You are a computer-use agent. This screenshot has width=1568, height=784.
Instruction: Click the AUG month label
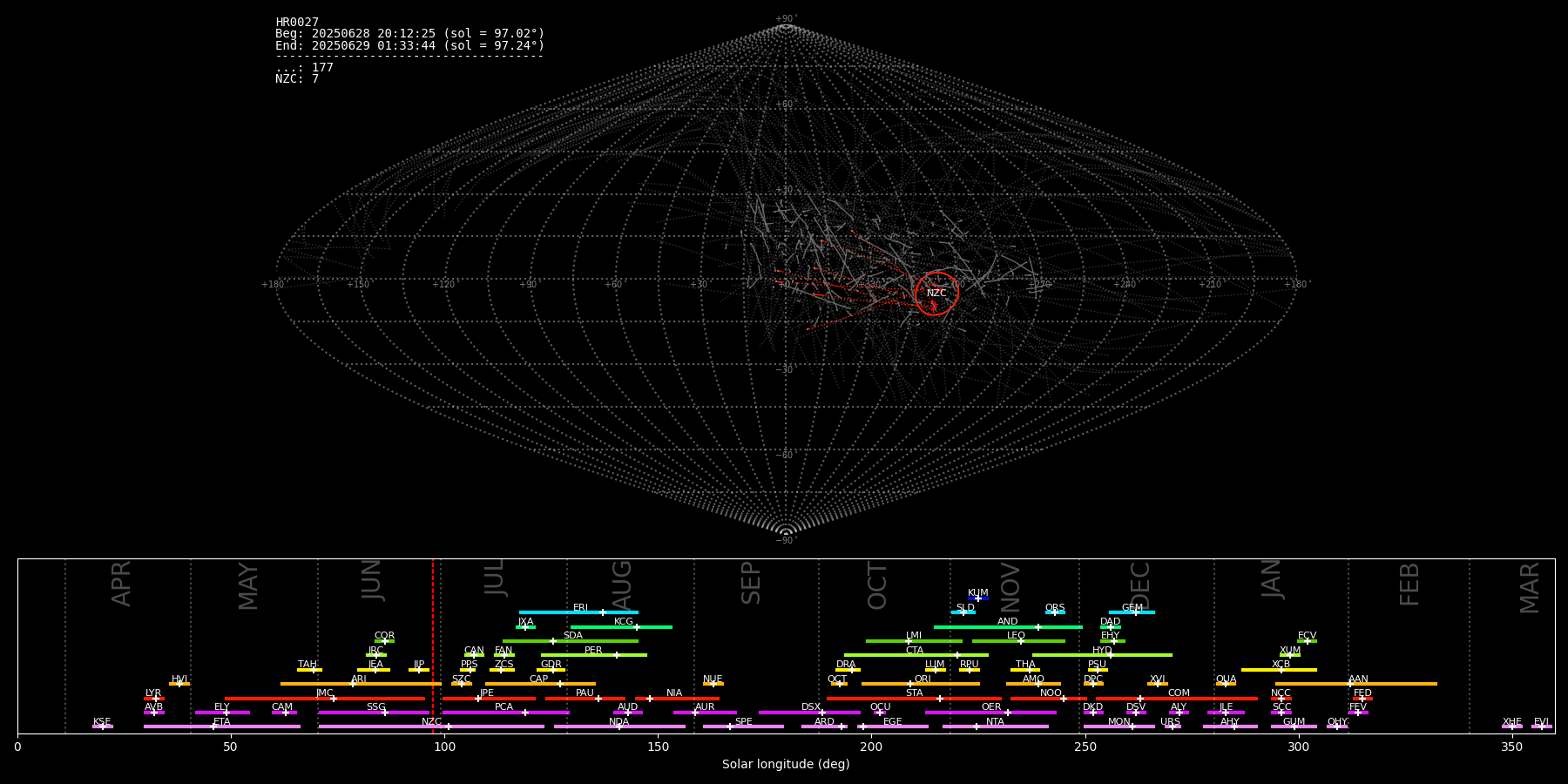tap(622, 585)
